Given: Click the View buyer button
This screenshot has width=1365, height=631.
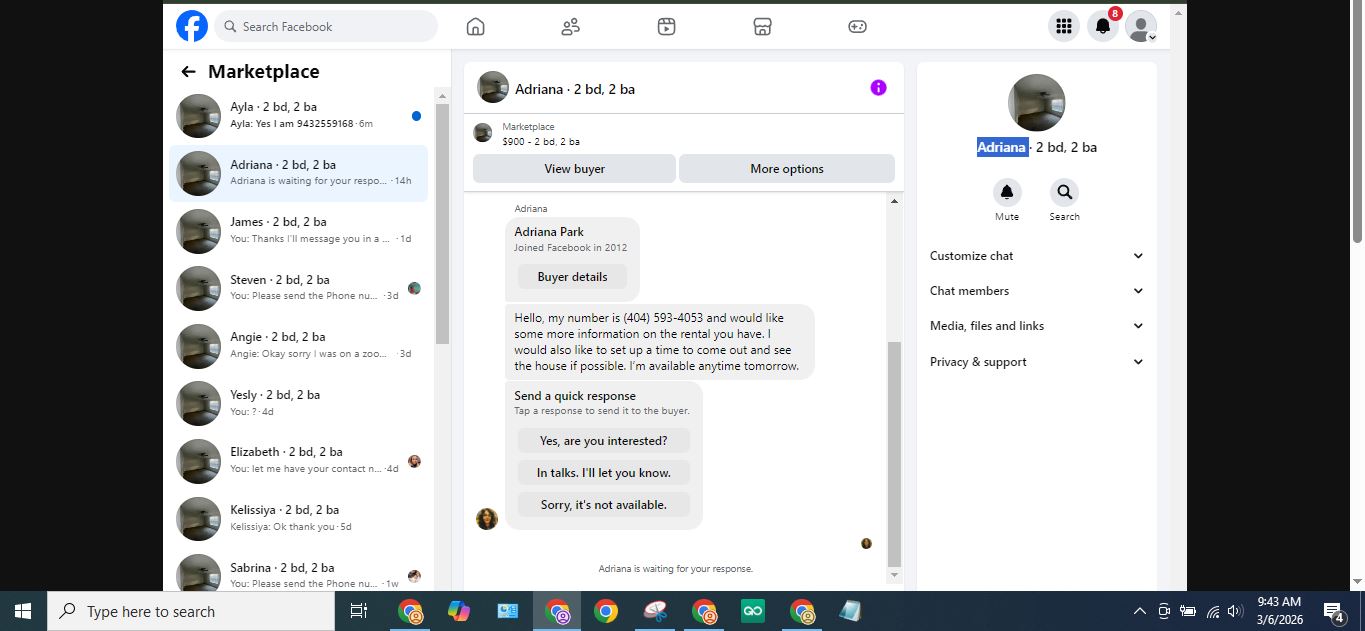Looking at the screenshot, I should (574, 169).
